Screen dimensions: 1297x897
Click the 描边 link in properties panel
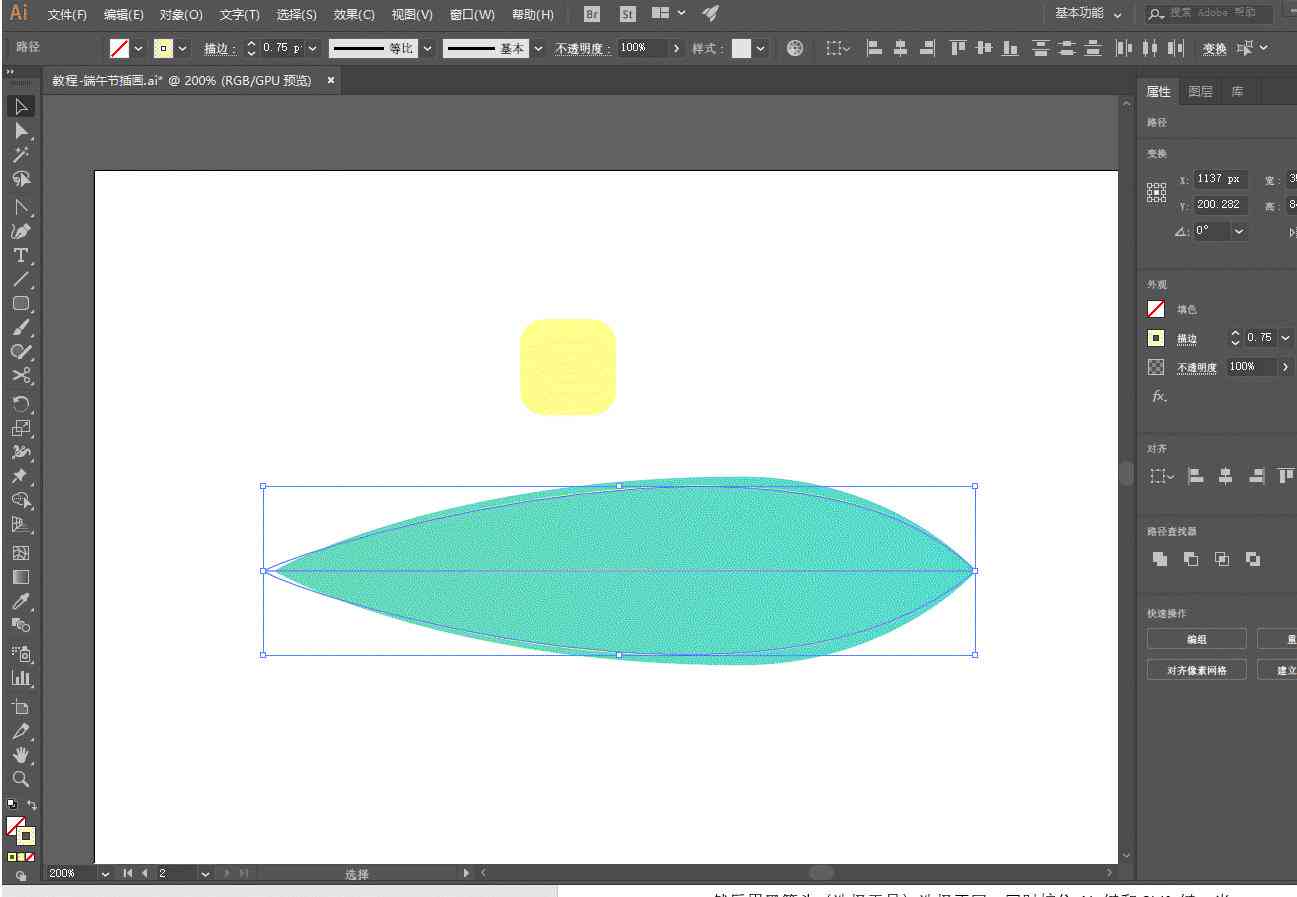[1187, 339]
